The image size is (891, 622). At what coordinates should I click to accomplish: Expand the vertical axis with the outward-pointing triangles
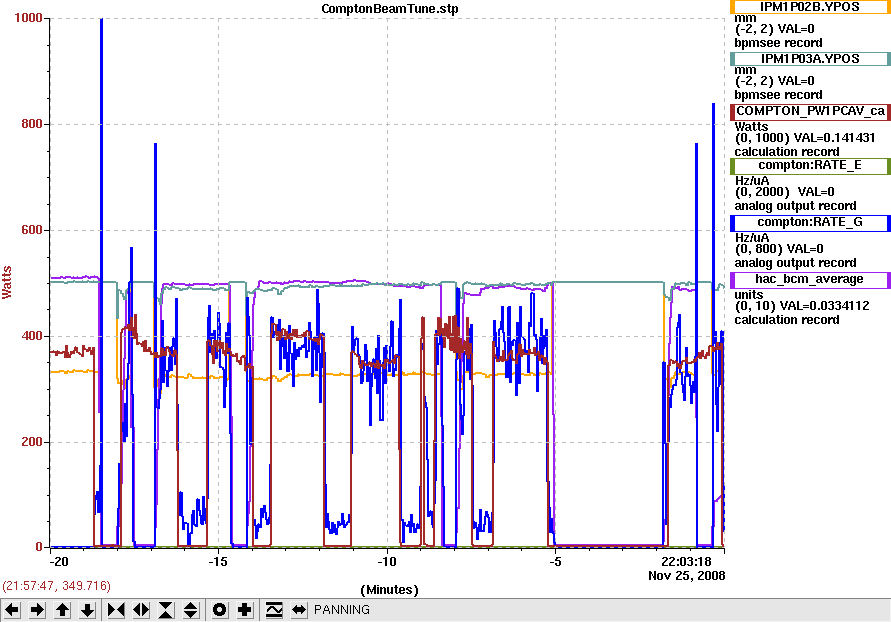coord(191,610)
